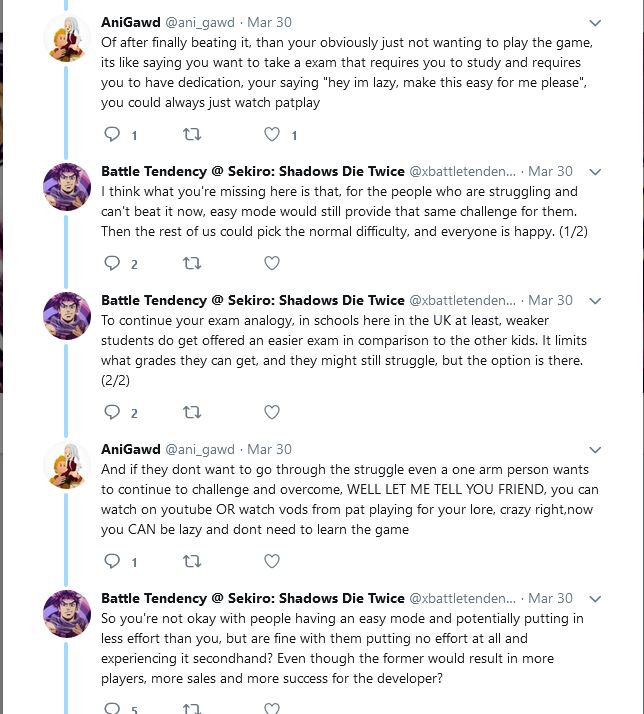The height and width of the screenshot is (714, 644).
Task: Like the (2/2) UK exam tweet
Action: (x=272, y=412)
